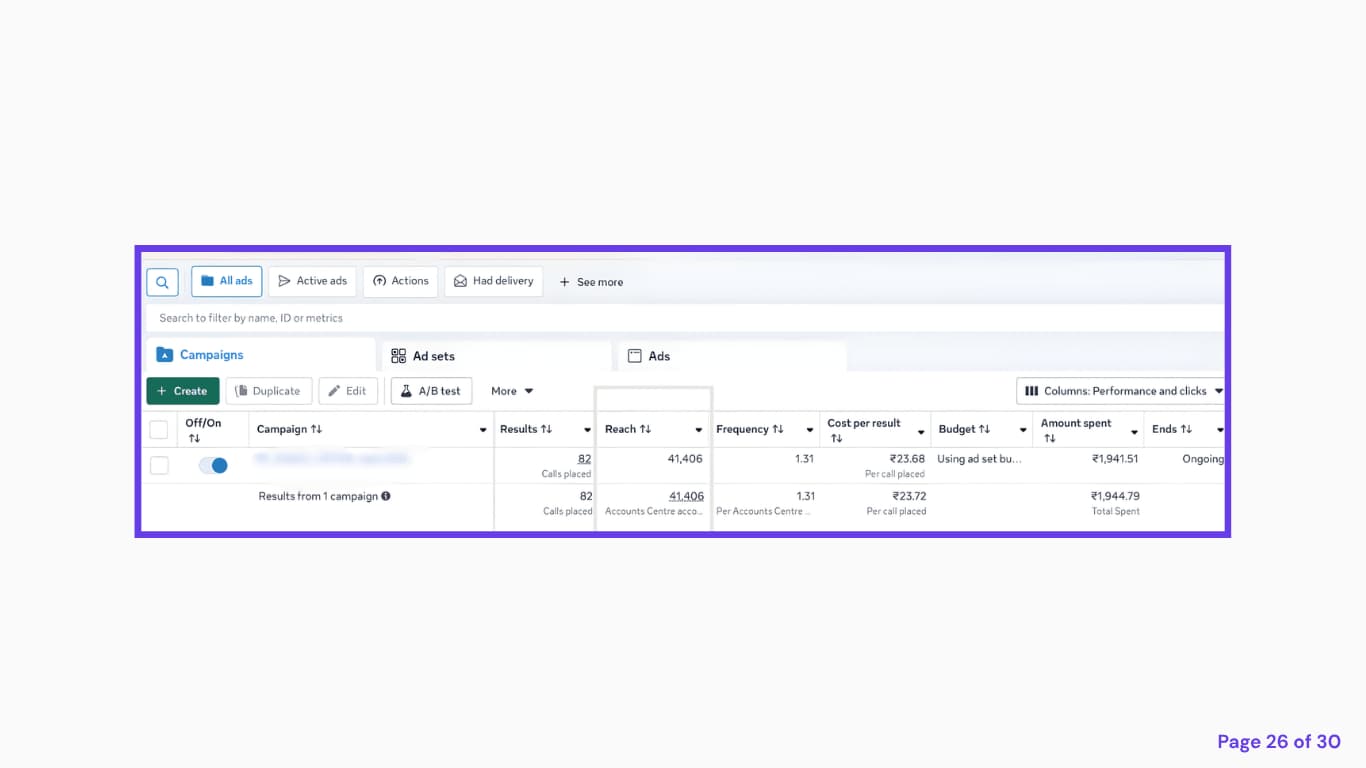The height and width of the screenshot is (768, 1366).
Task: Tick the campaign row checkbox
Action: (159, 465)
